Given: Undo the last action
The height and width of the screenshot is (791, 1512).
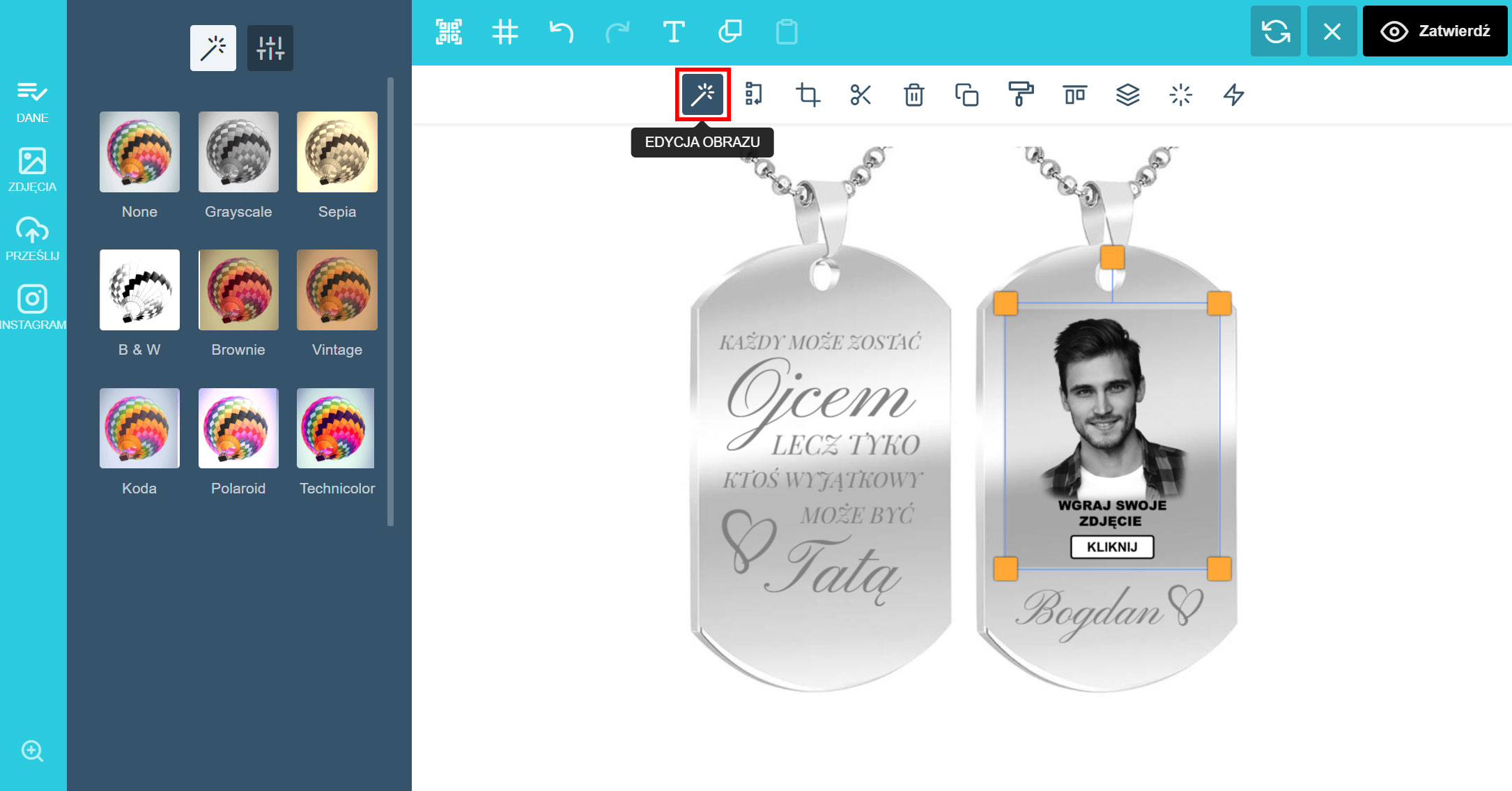Looking at the screenshot, I should [561, 32].
